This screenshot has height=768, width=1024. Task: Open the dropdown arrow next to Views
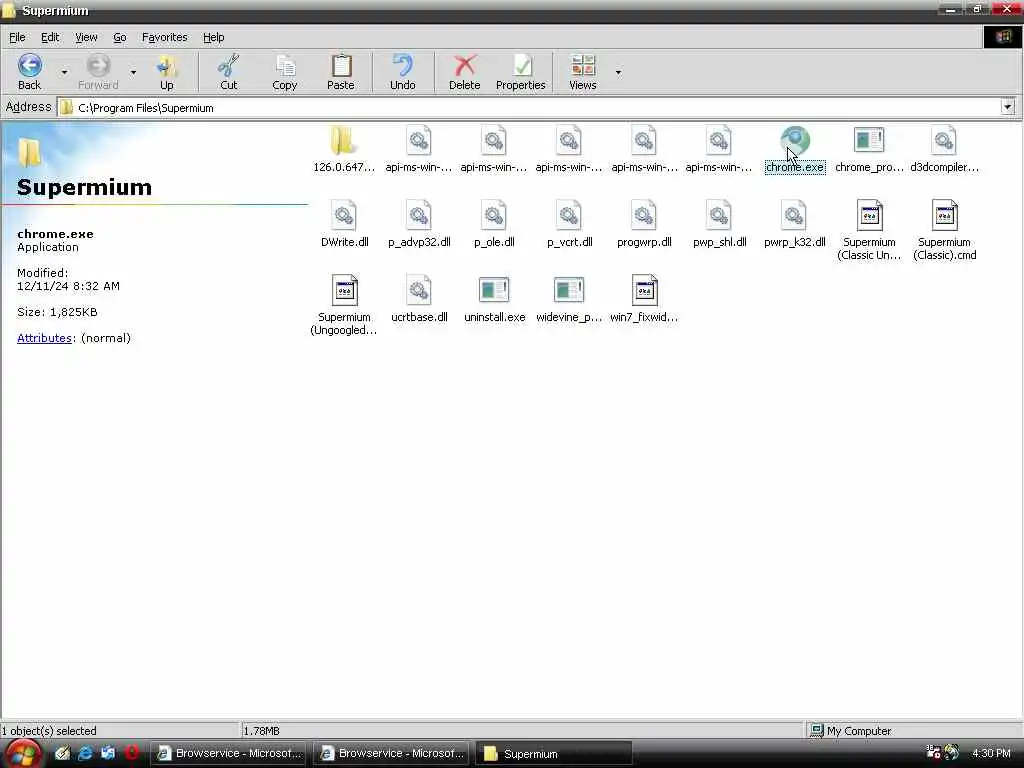(618, 72)
